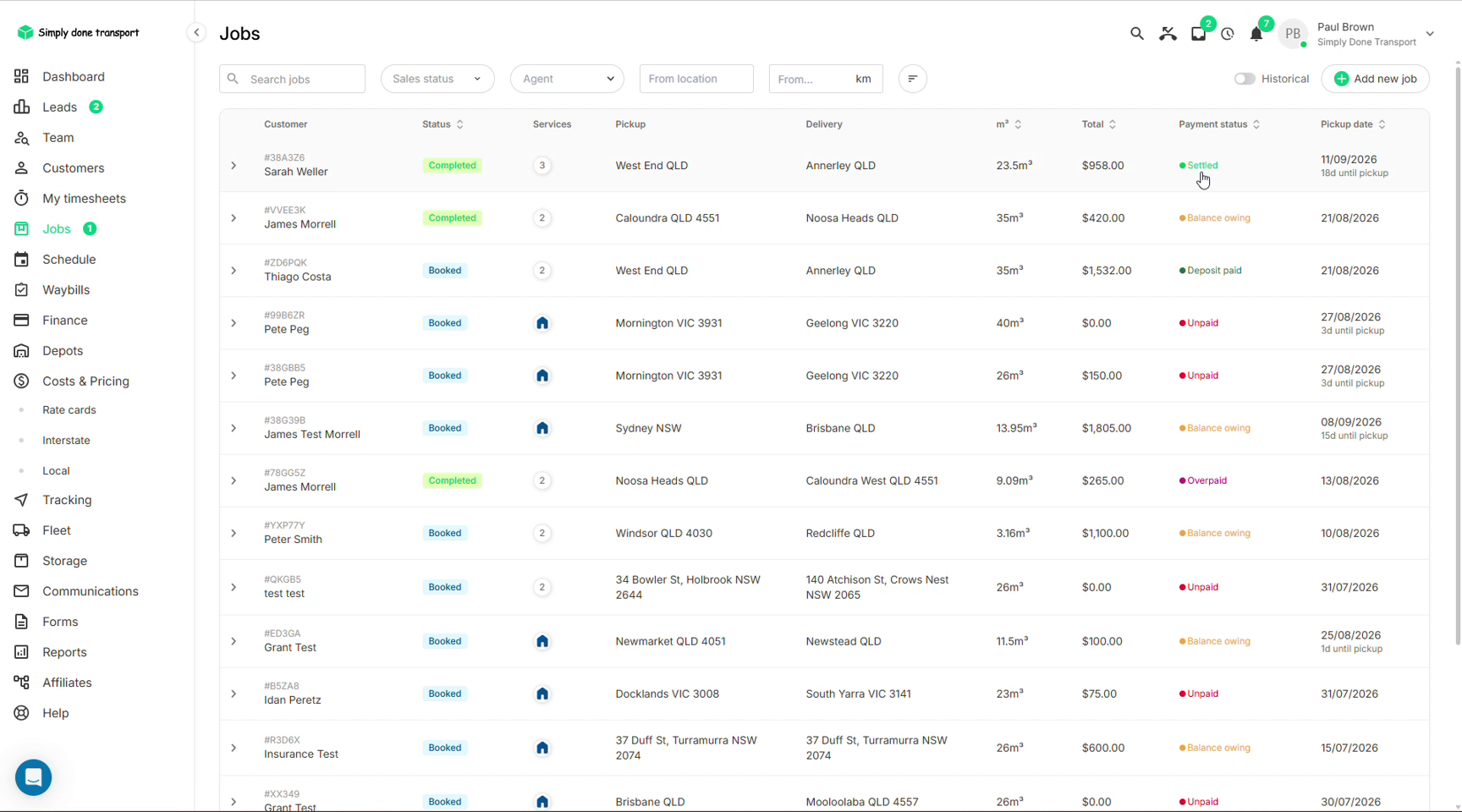Click the home service icon for #99B6ZR
Viewport: 1462px width, 812px height.
click(x=542, y=323)
